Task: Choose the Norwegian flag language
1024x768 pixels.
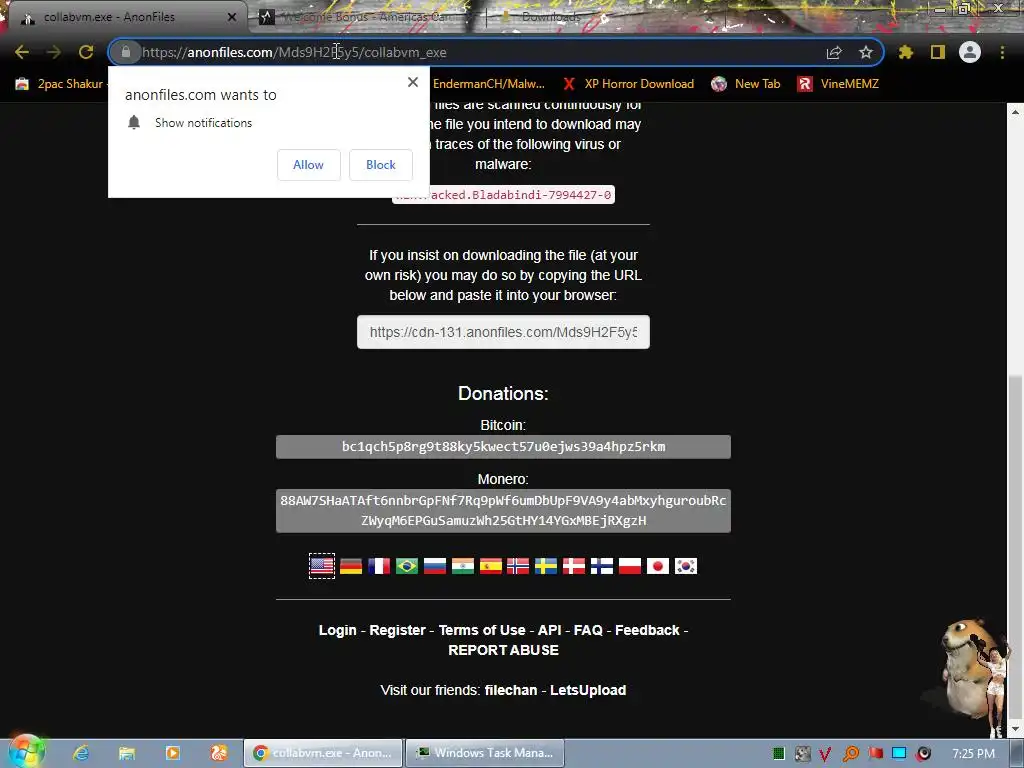Action: tap(518, 566)
